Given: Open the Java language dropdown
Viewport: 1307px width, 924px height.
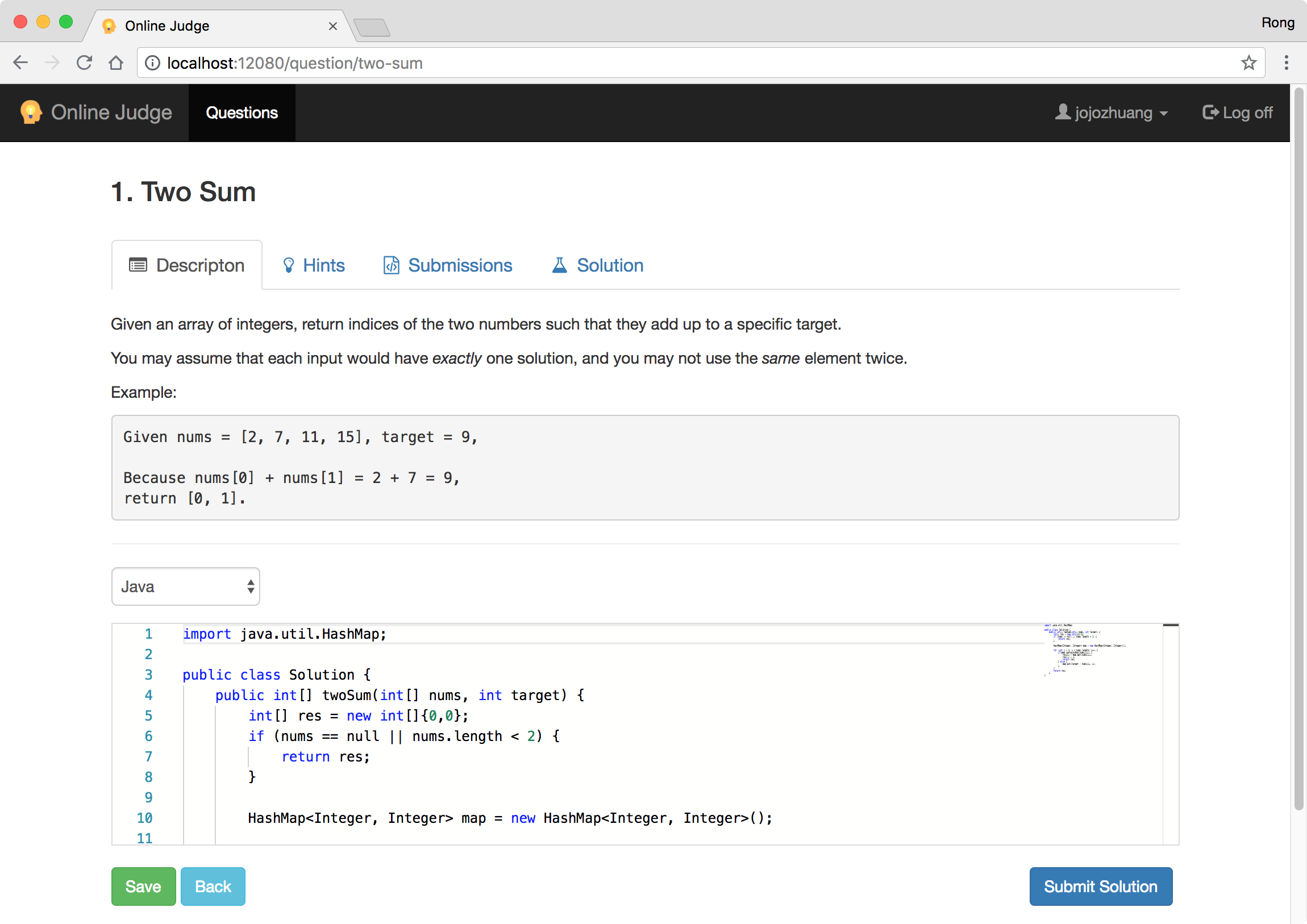Looking at the screenshot, I should [x=186, y=586].
